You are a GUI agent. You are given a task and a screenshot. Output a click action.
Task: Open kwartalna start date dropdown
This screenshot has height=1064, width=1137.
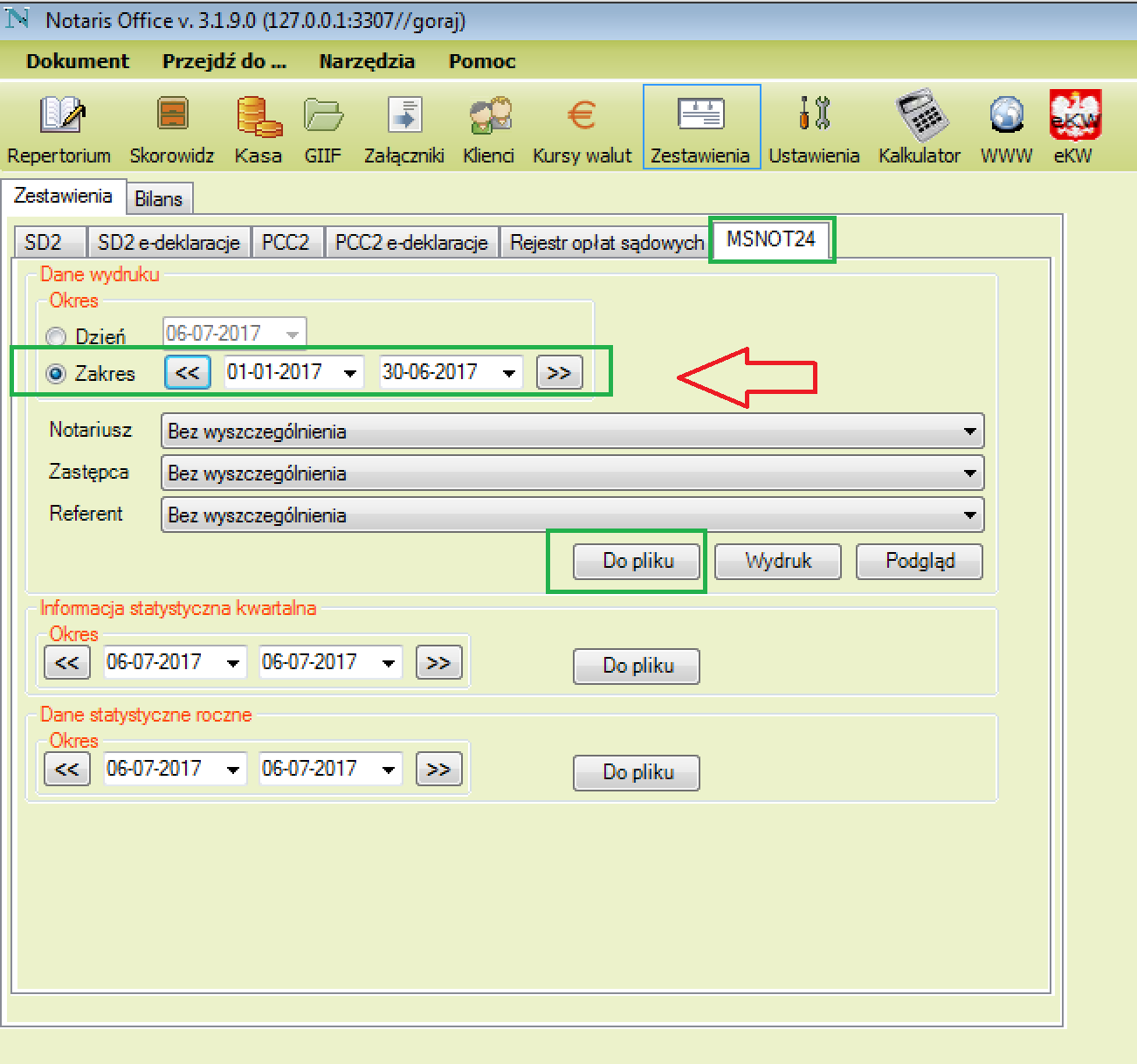233,662
